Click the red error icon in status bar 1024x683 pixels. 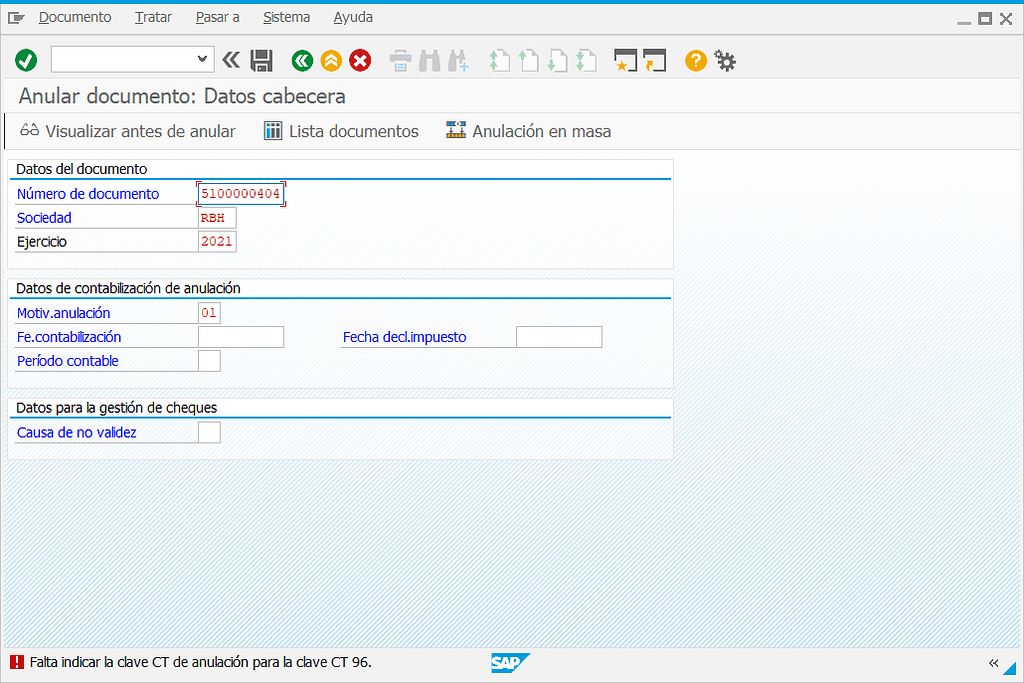point(16,662)
